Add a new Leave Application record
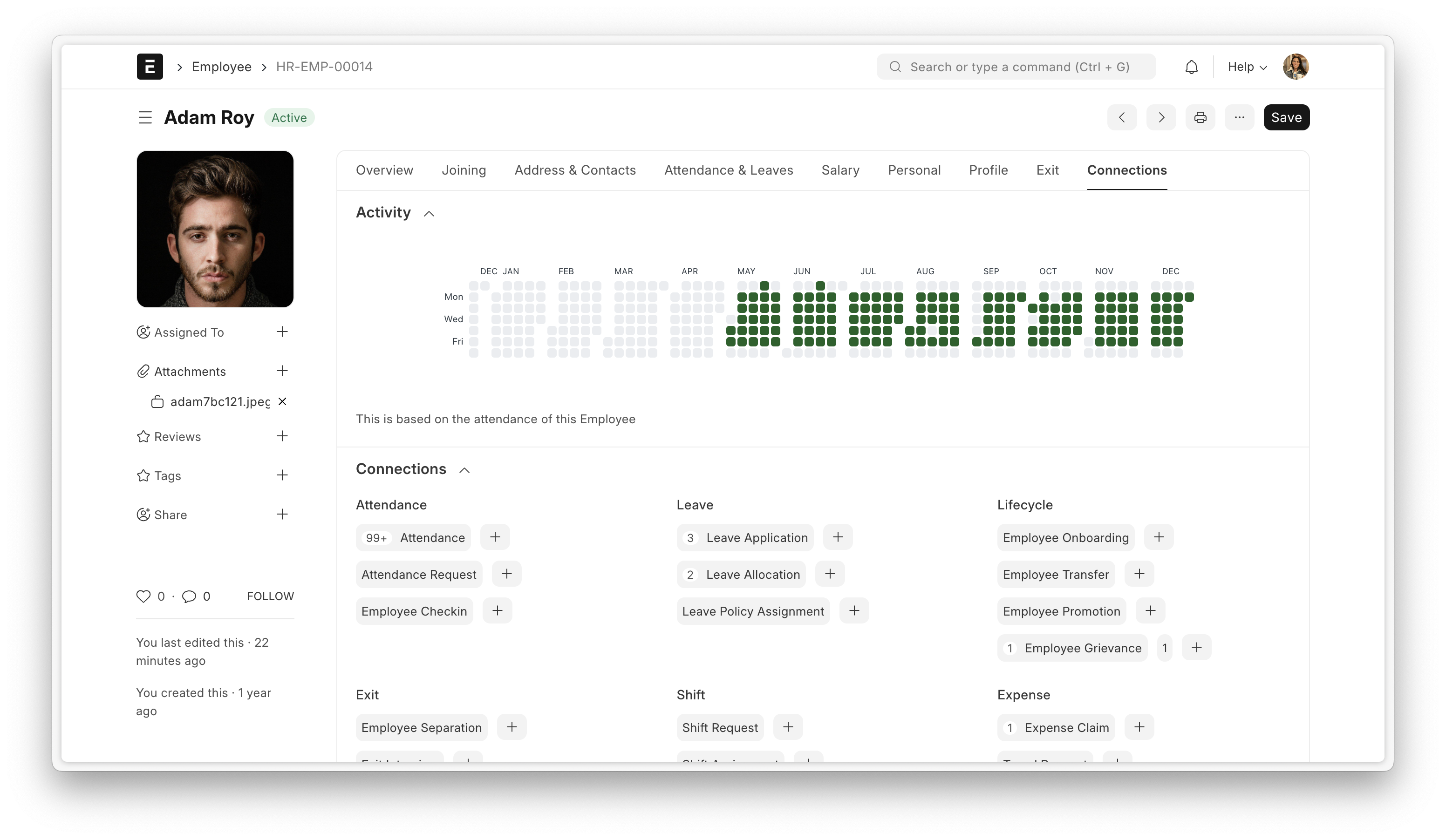 click(x=837, y=537)
